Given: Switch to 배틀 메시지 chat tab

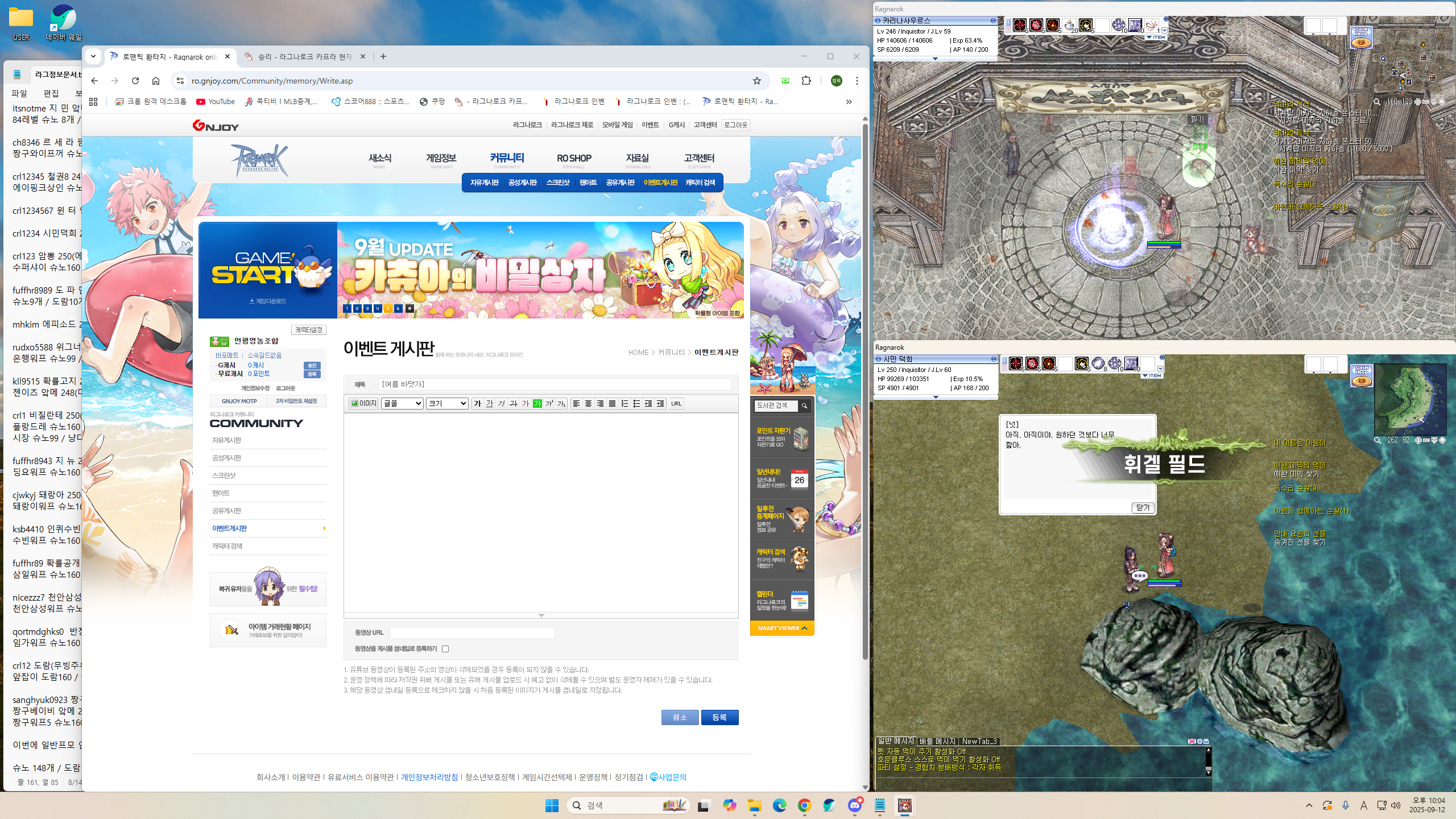Looking at the screenshot, I should 937,741.
